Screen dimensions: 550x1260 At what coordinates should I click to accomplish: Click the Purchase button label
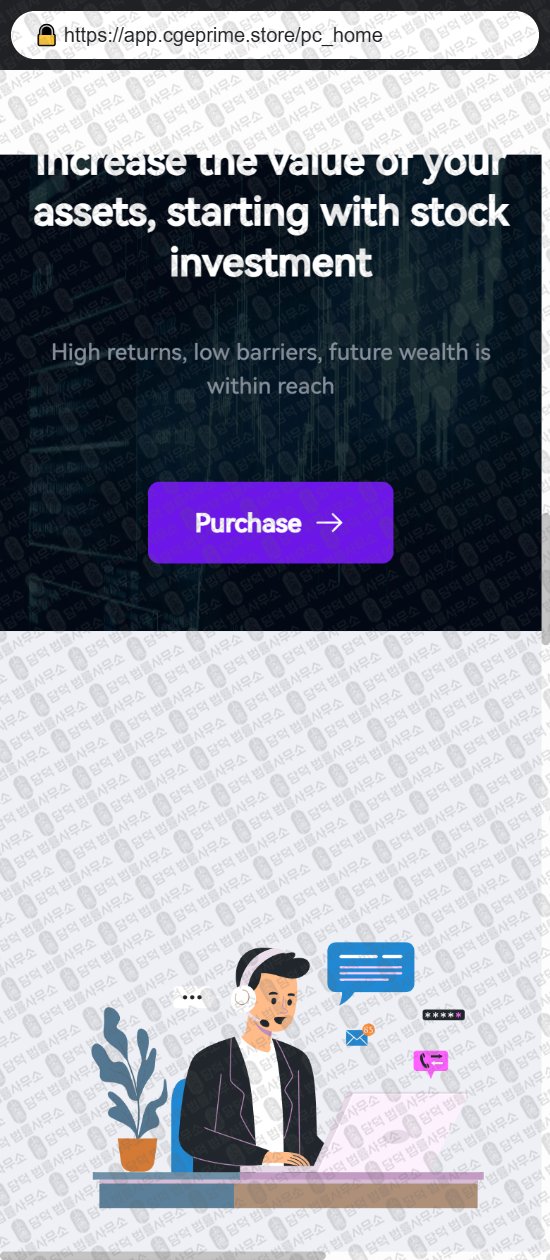click(248, 523)
